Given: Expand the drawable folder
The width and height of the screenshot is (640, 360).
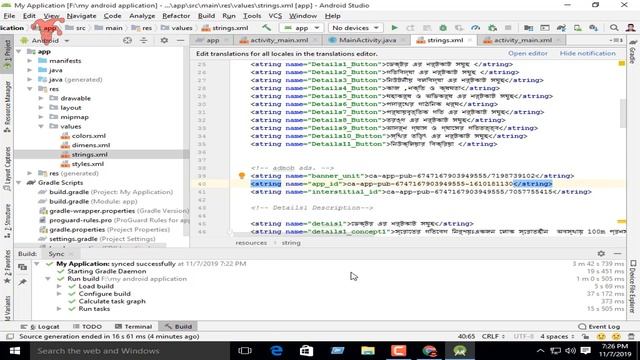Looking at the screenshot, I should tap(41, 98).
